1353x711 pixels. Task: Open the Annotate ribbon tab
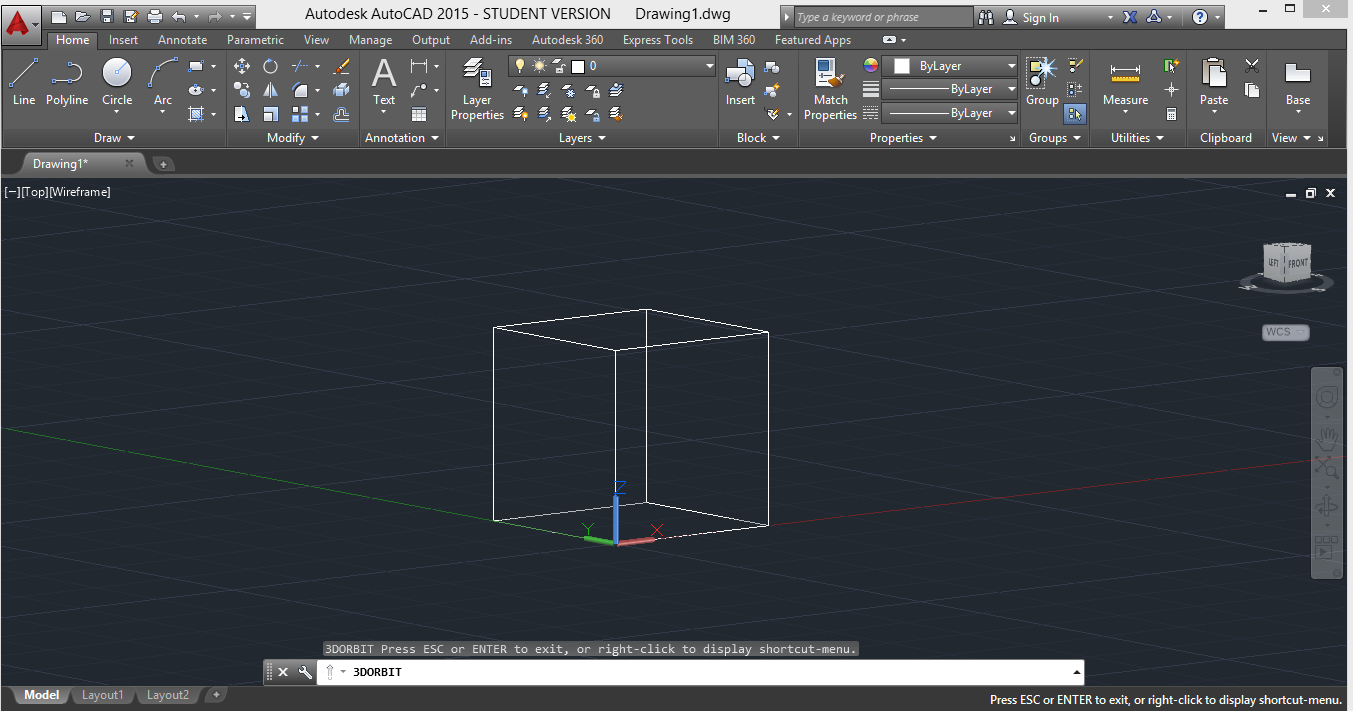[182, 40]
